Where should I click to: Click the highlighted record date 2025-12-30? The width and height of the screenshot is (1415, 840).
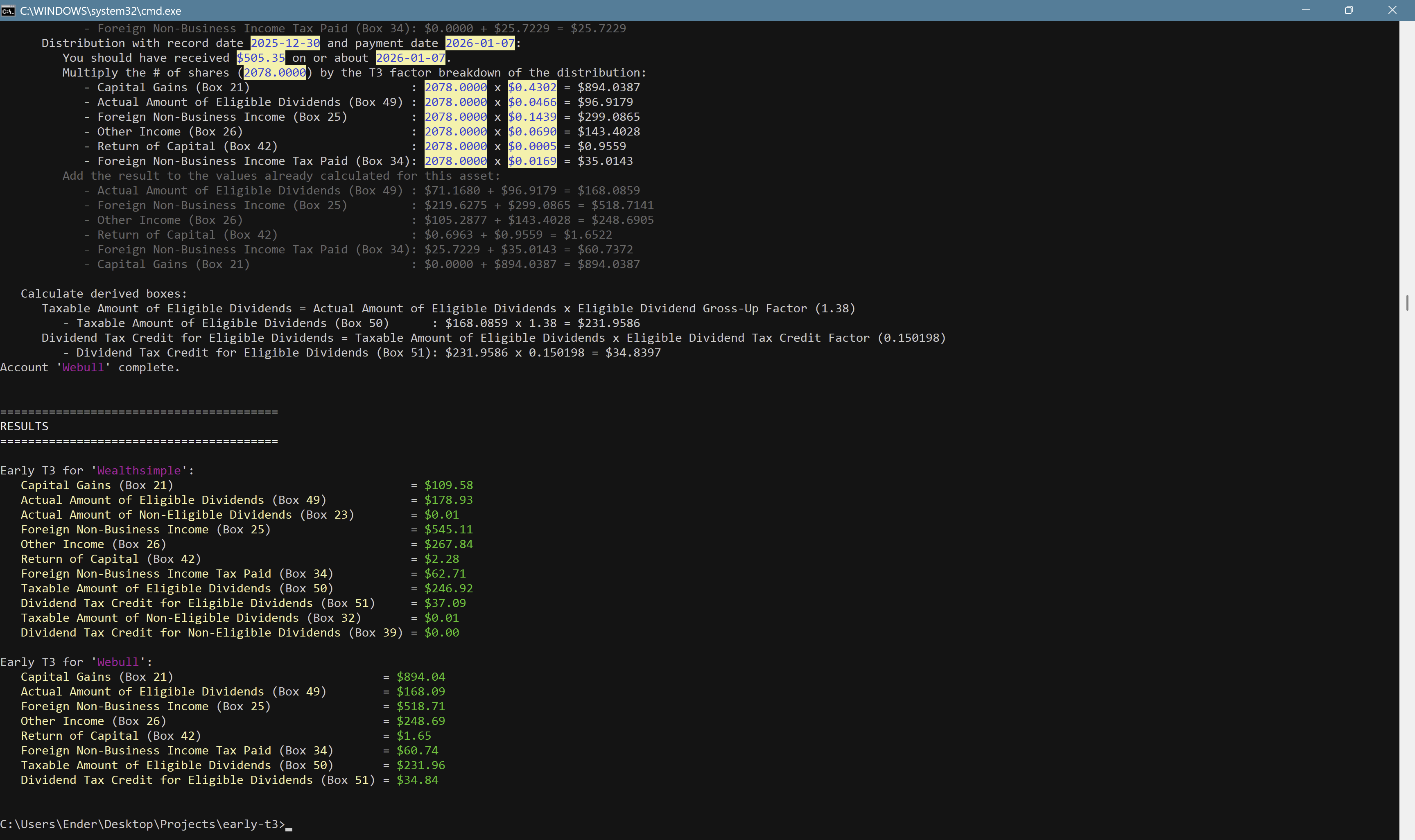(x=285, y=43)
